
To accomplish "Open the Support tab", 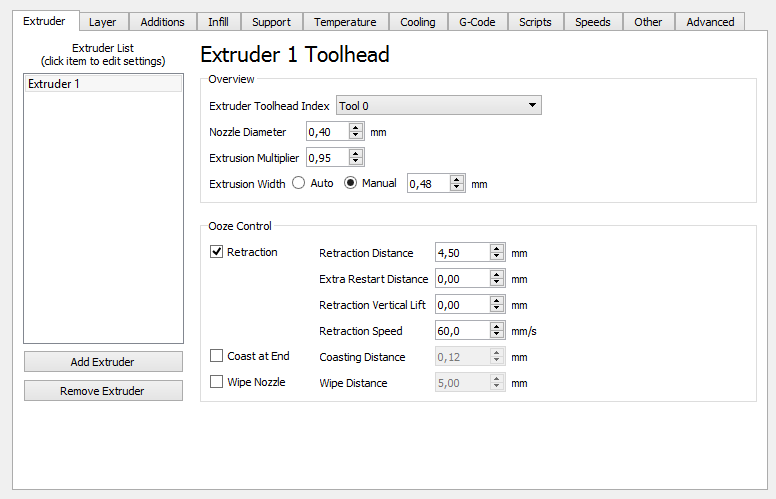I will click(271, 22).
